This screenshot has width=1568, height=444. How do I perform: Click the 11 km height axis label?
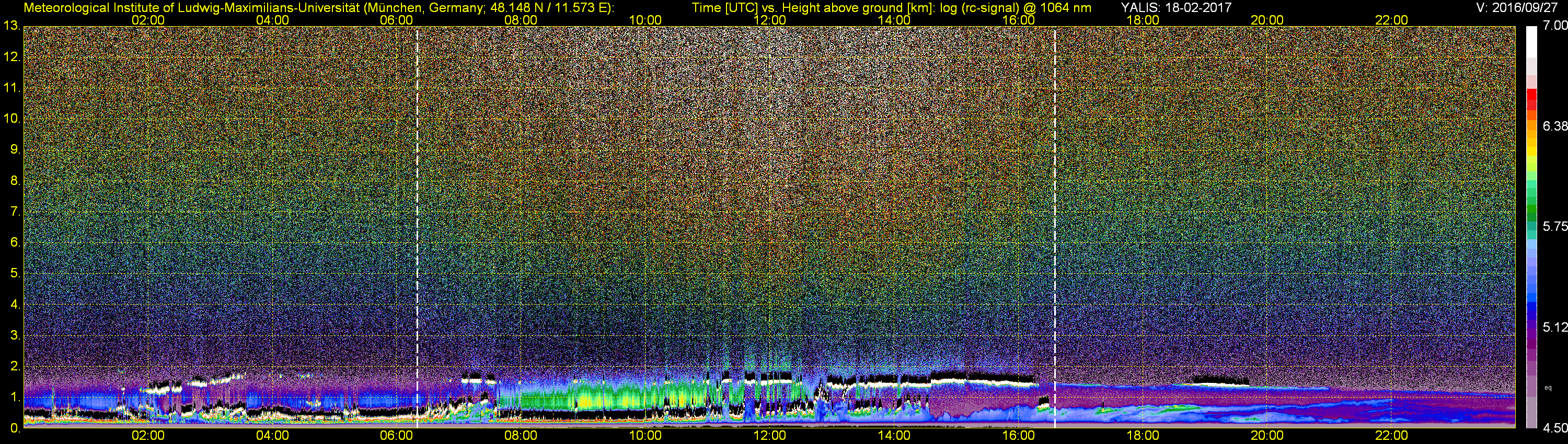tap(11, 88)
